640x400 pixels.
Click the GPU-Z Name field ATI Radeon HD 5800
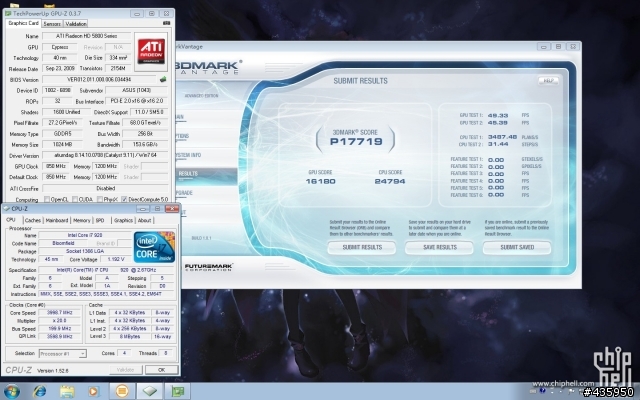(87, 36)
